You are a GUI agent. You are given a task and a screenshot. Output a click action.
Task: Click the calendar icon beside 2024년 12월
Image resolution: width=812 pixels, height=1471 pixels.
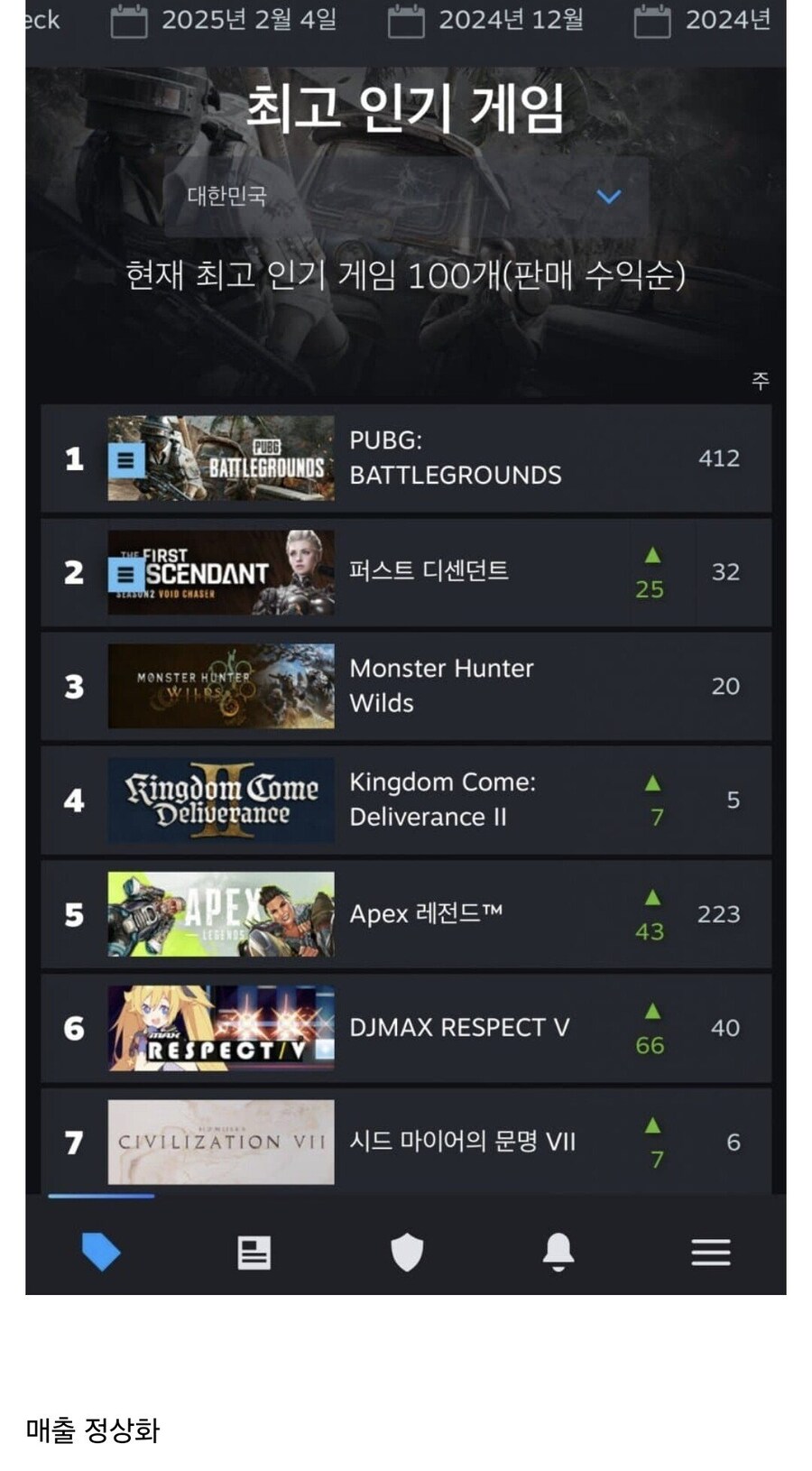406,21
